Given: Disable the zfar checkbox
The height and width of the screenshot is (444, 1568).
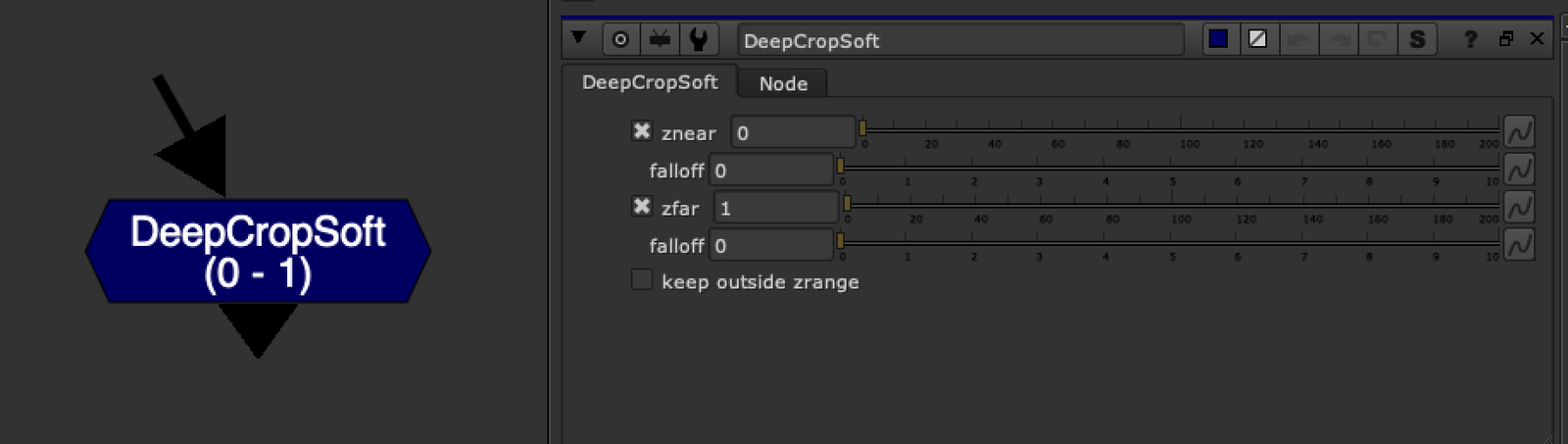Looking at the screenshot, I should point(642,206).
